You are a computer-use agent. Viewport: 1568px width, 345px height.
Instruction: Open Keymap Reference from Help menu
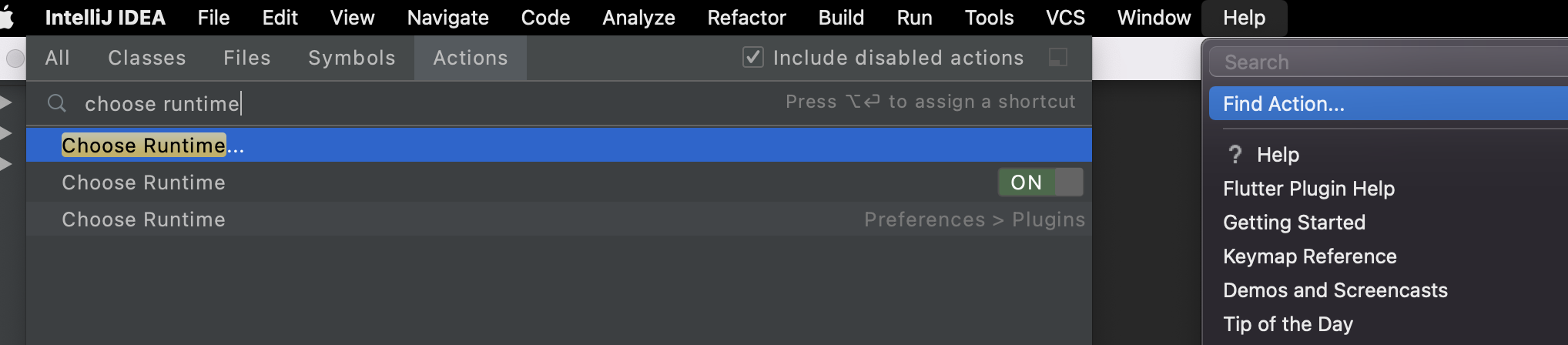(x=1309, y=256)
